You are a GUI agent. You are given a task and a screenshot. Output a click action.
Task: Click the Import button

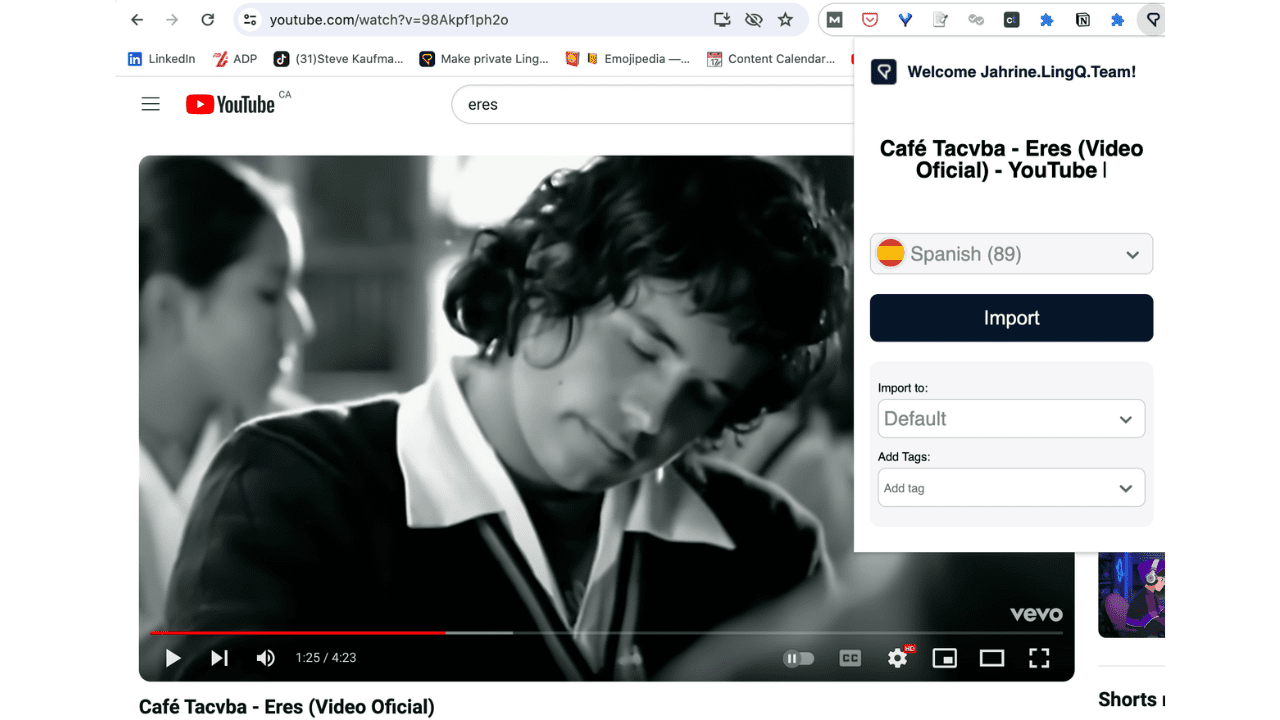pos(1011,318)
